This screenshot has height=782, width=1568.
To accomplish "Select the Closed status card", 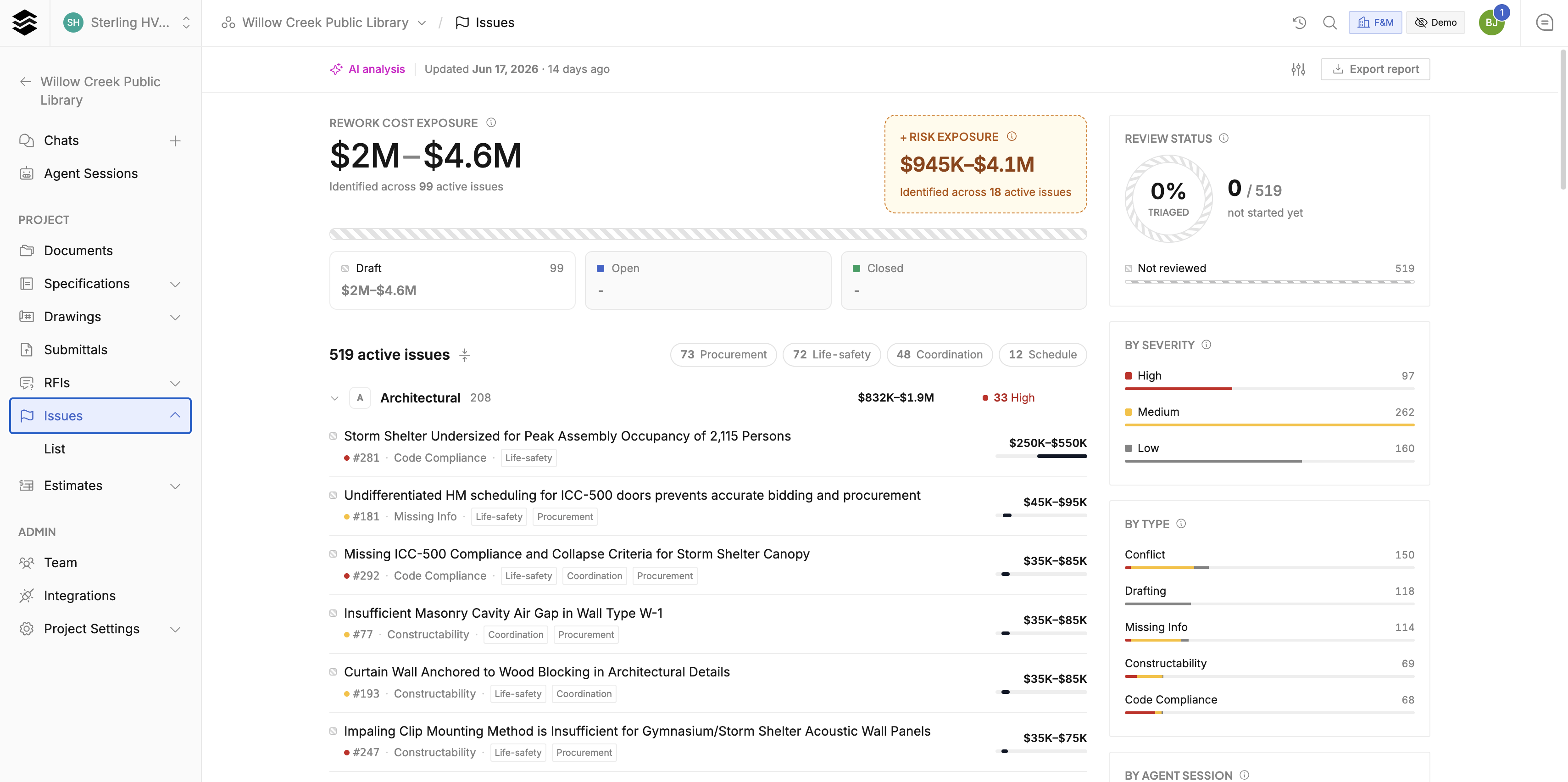I will (963, 280).
